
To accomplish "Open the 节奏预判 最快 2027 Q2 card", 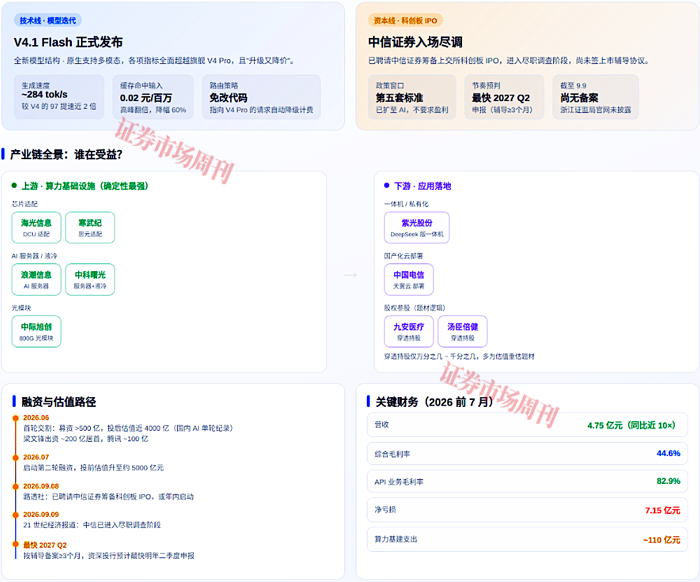I will [x=504, y=97].
